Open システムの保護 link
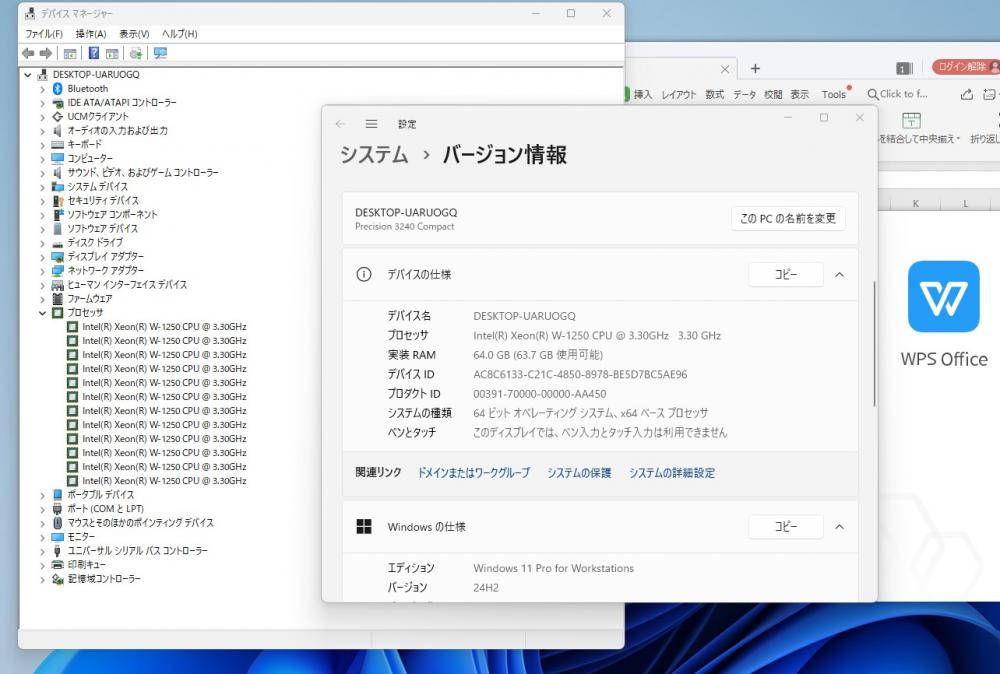The width and height of the screenshot is (1000, 674). click(x=579, y=473)
